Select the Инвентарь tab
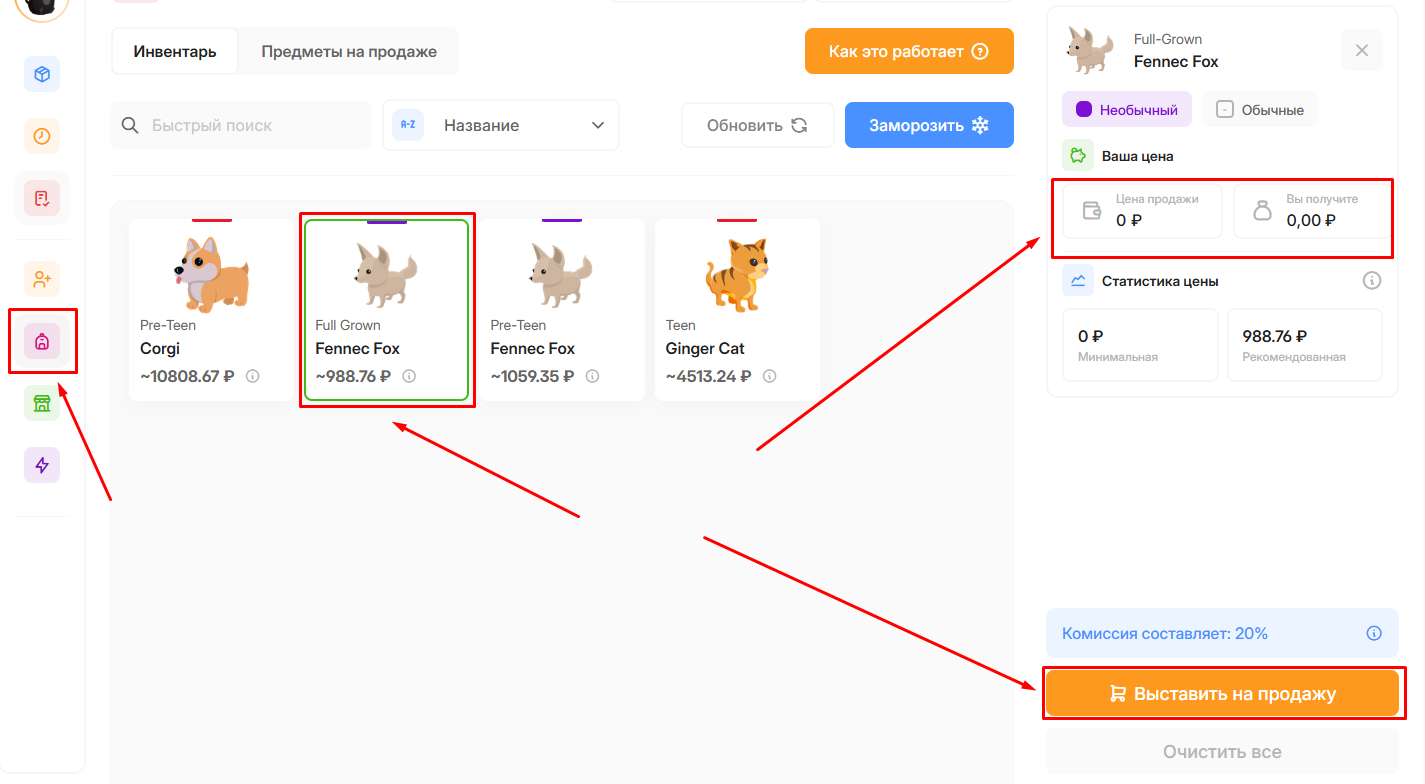The width and height of the screenshot is (1425, 784). point(175,51)
